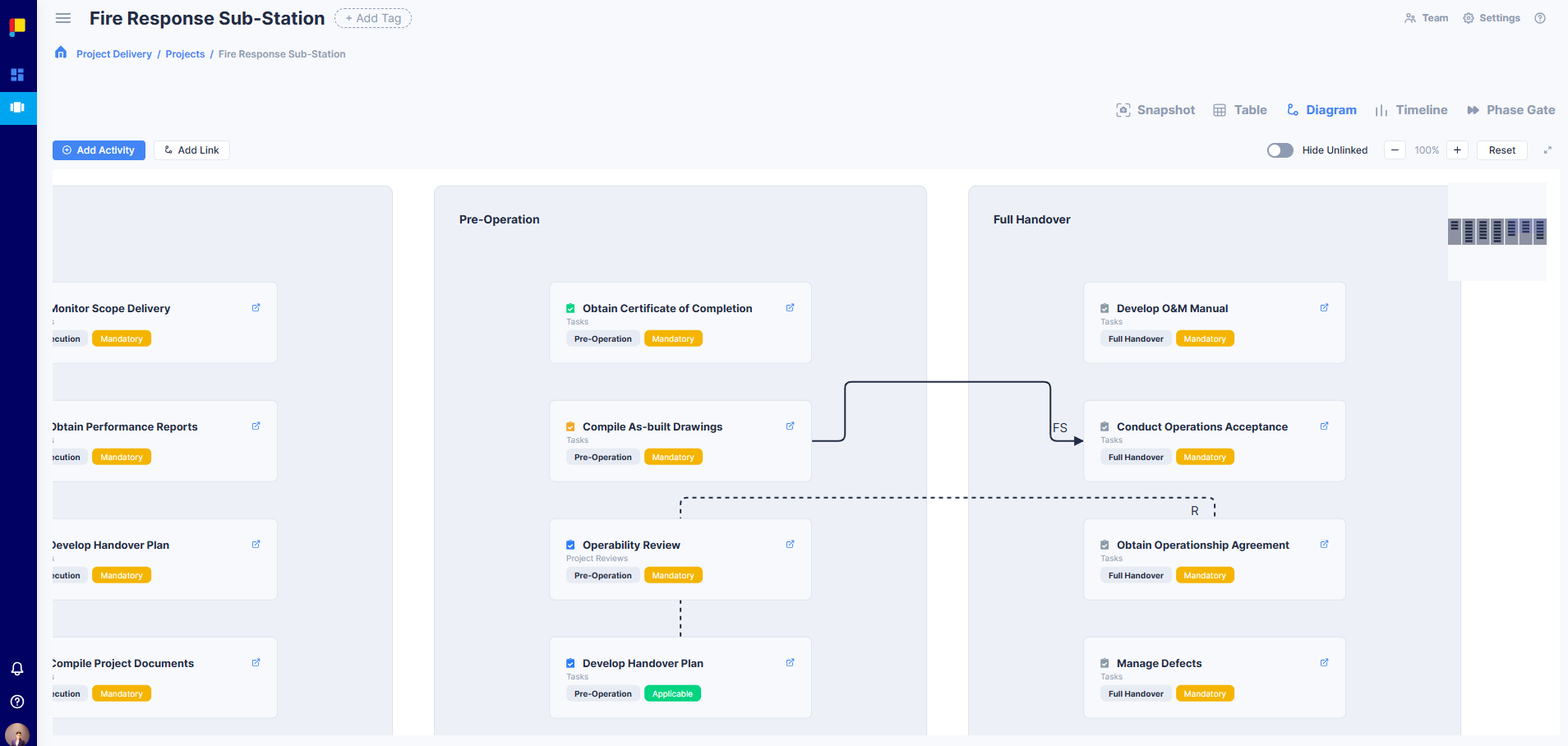1568x746 pixels.
Task: Click the zoom plus control near 100%
Action: (1456, 150)
